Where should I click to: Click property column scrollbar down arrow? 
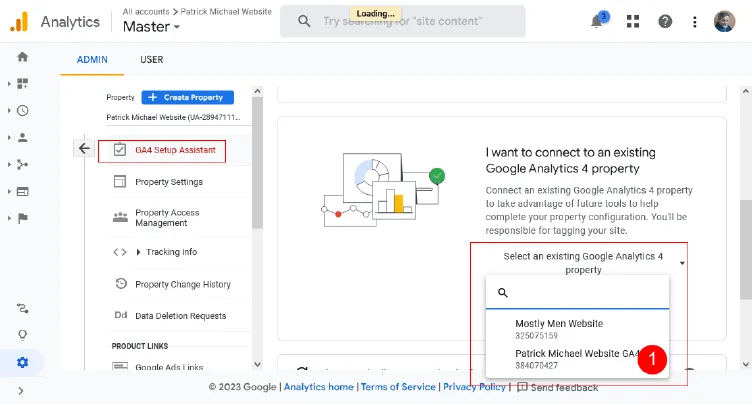[x=258, y=364]
